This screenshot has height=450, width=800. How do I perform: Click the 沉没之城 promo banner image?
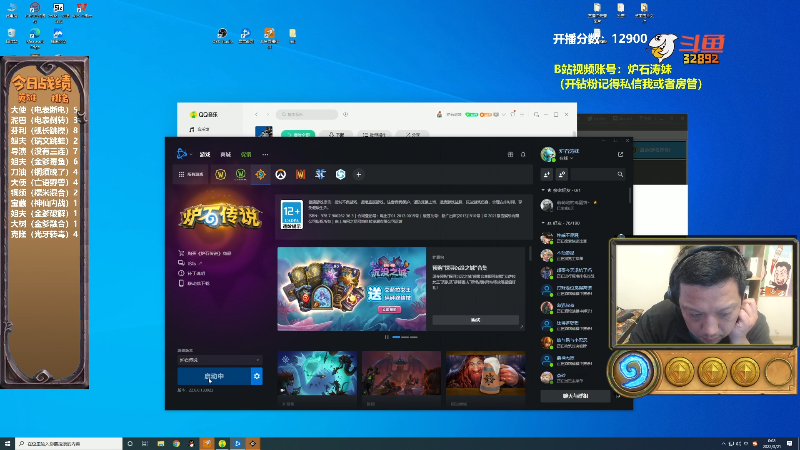coord(352,289)
